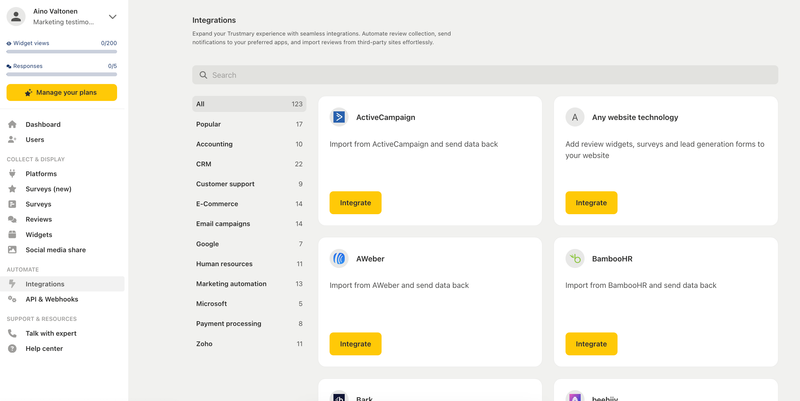This screenshot has height=401, width=800.
Task: Select the CRM category filter
Action: pos(249,164)
